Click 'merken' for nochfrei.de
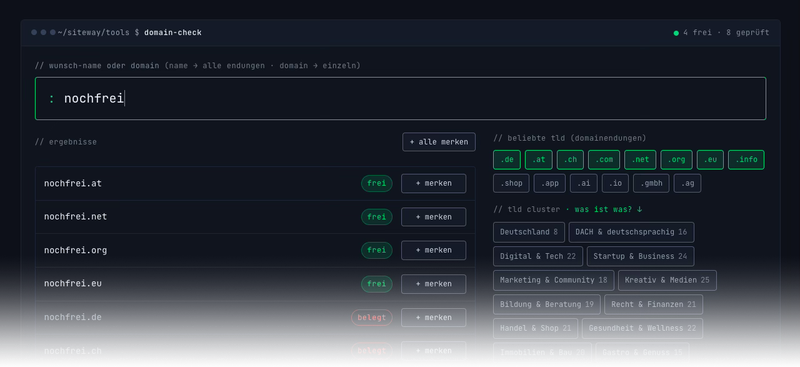The width and height of the screenshot is (800, 367). point(433,317)
